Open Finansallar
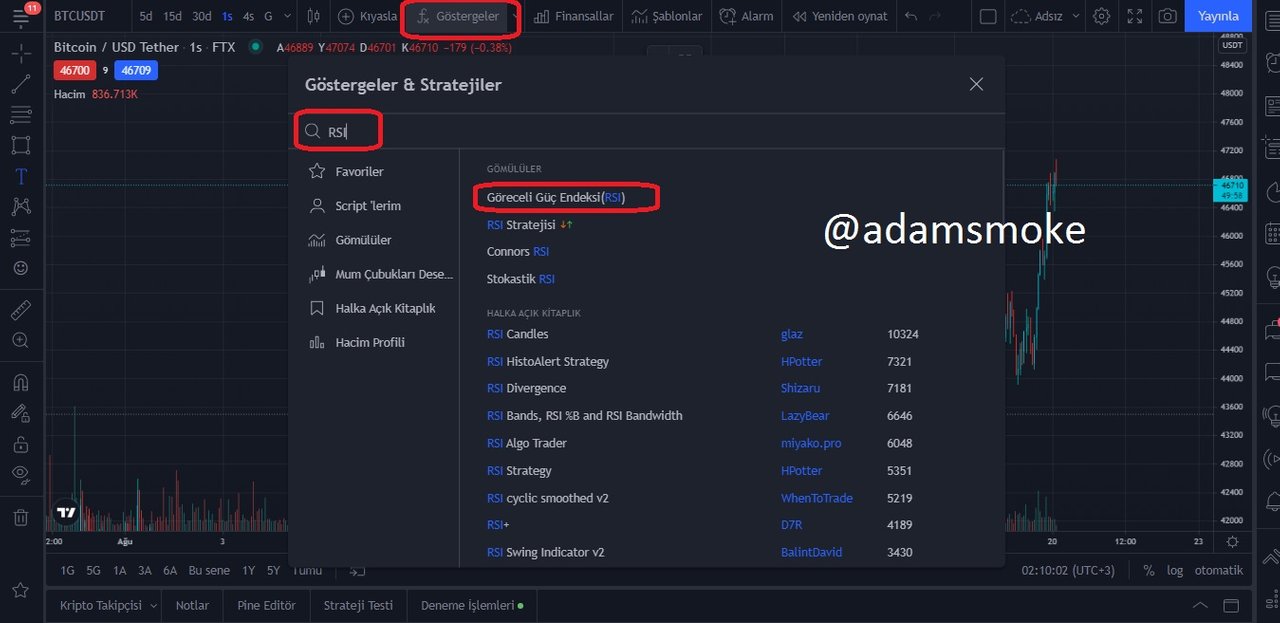The image size is (1280, 623). [574, 16]
